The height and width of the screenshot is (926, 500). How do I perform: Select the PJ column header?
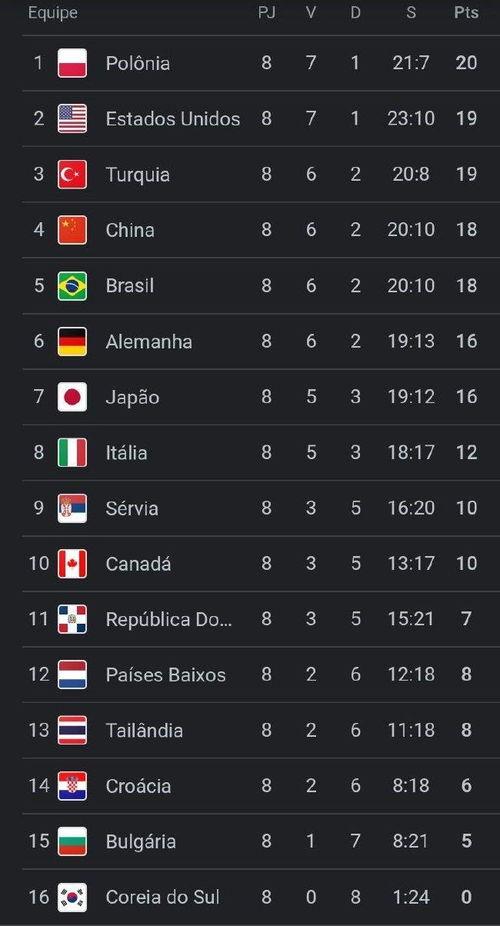[x=267, y=12]
